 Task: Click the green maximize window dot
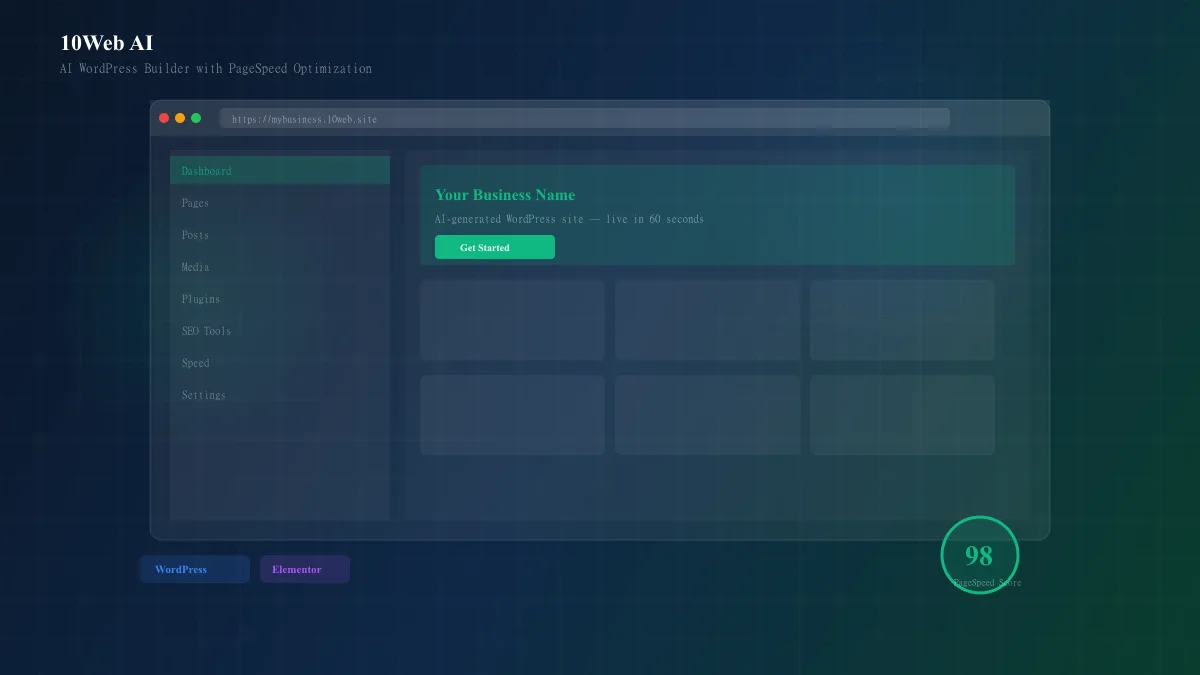[x=196, y=118]
